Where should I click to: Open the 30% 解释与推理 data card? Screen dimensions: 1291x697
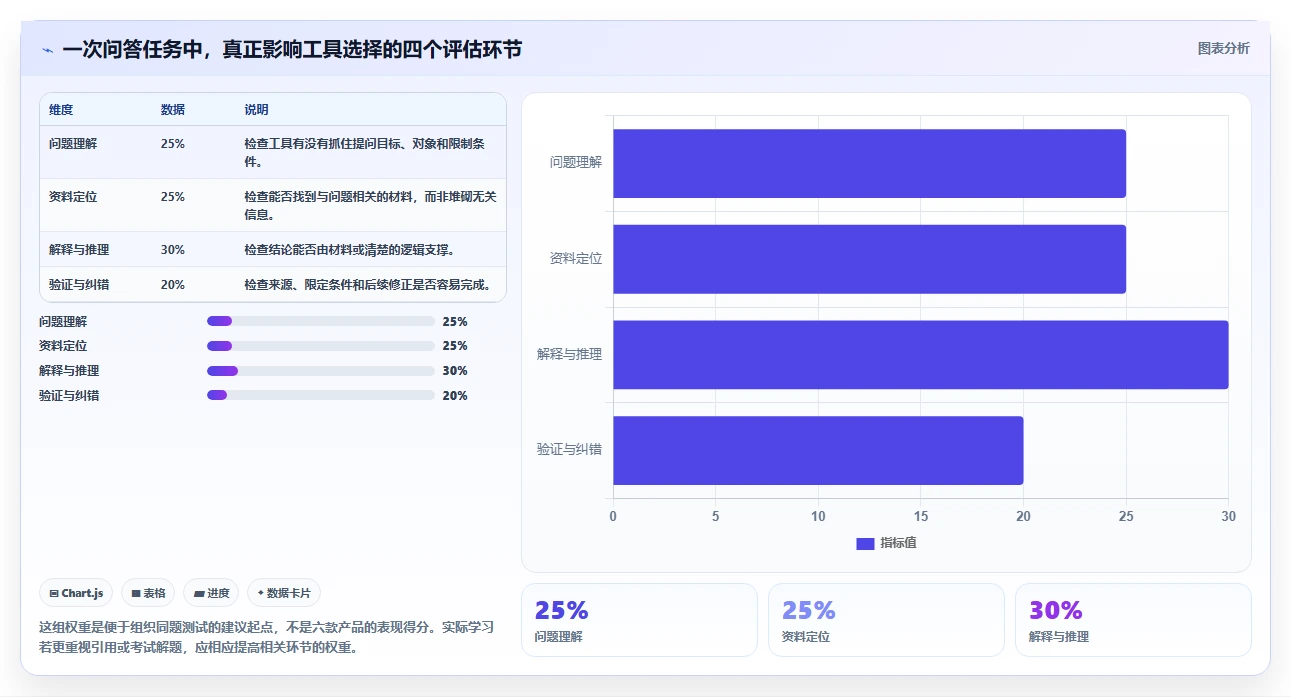click(1133, 620)
